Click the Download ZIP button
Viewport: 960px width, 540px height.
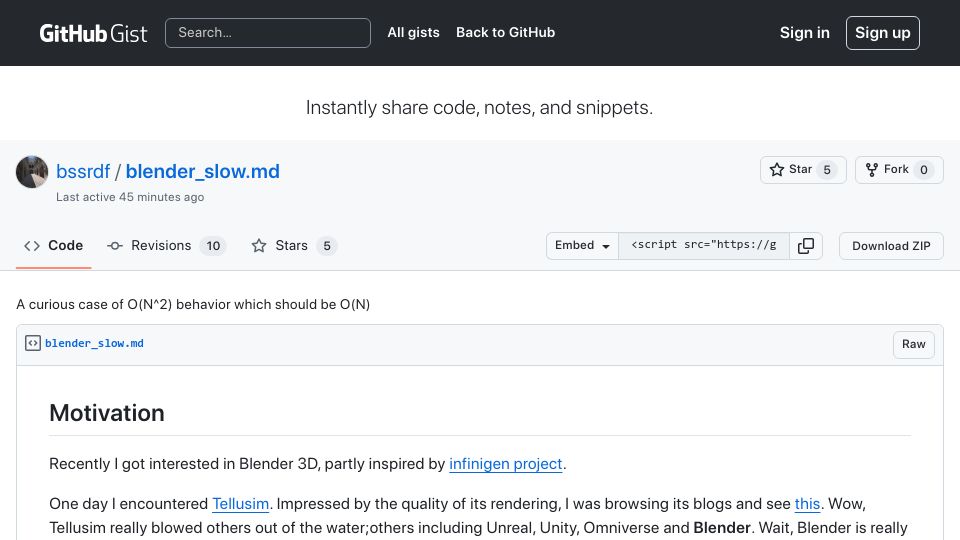tap(891, 246)
